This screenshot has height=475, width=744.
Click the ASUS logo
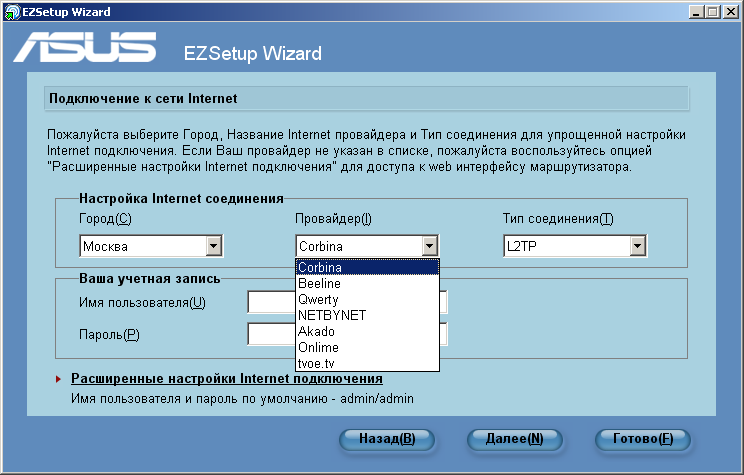[85, 47]
